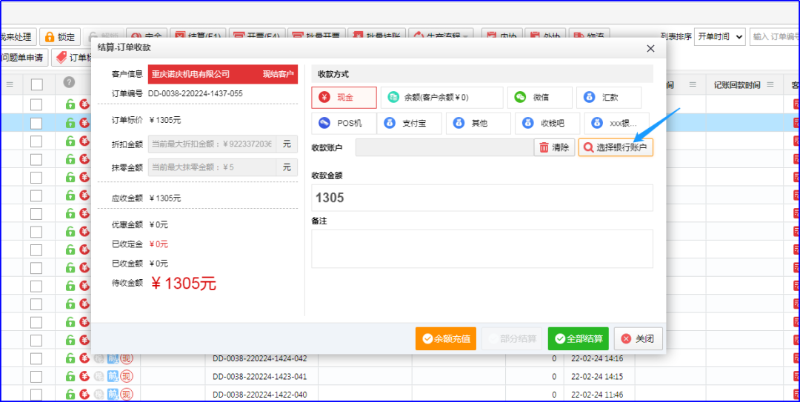Viewport: 800px width, 402px height.
Task: Check the row checkbox for order DD-0038-220224-1423-041
Action: pos(37,377)
